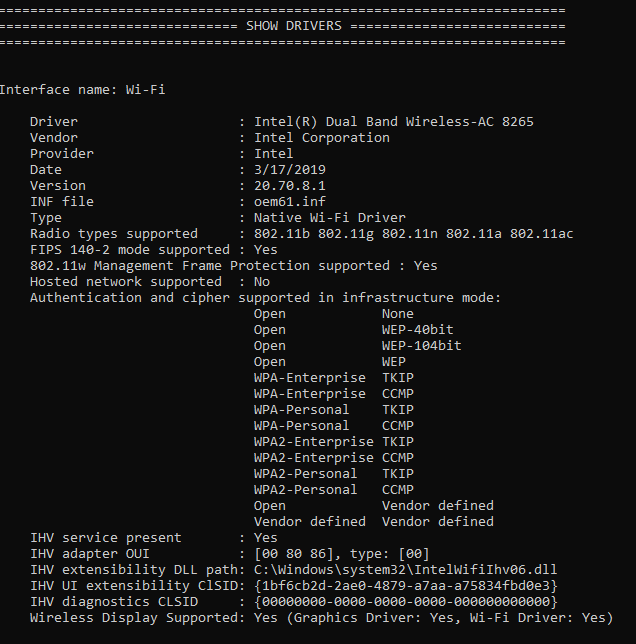The image size is (636, 644).
Task: Click the Hosted network supported line
Action: (149, 282)
